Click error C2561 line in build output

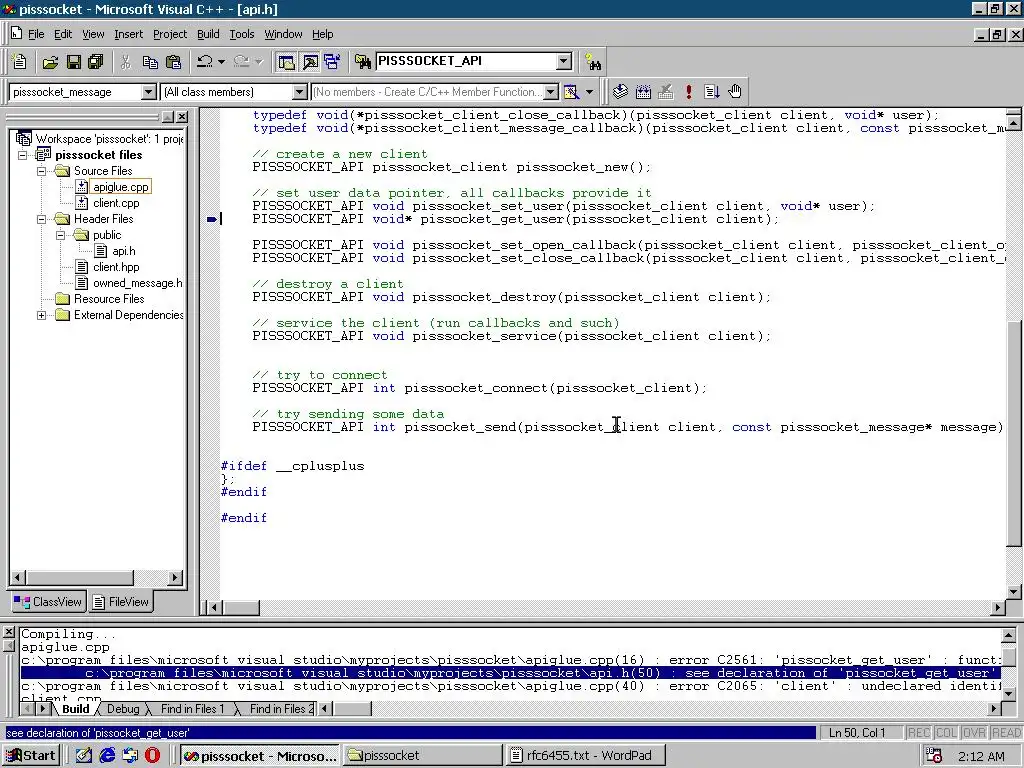[511, 660]
